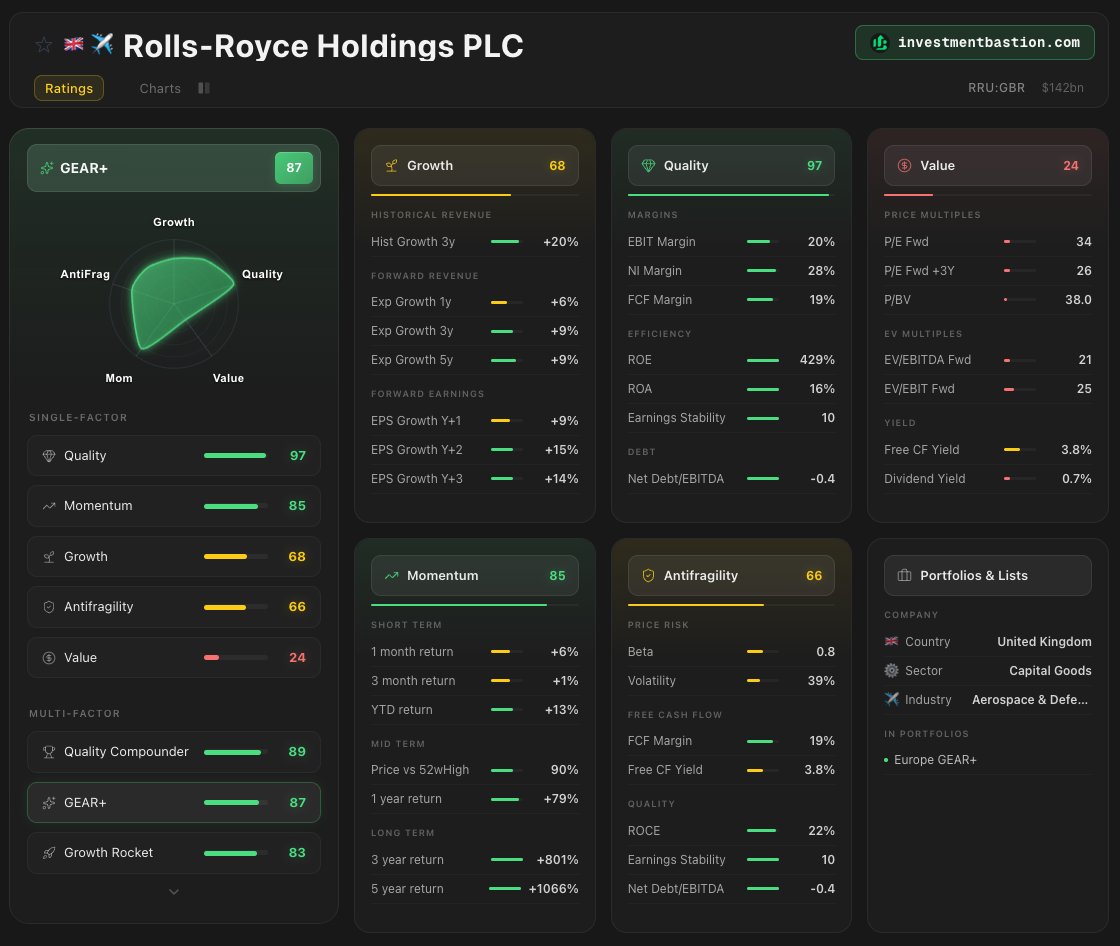
Task: Click the sprout icon in the Growth factor row
Action: click(49, 557)
